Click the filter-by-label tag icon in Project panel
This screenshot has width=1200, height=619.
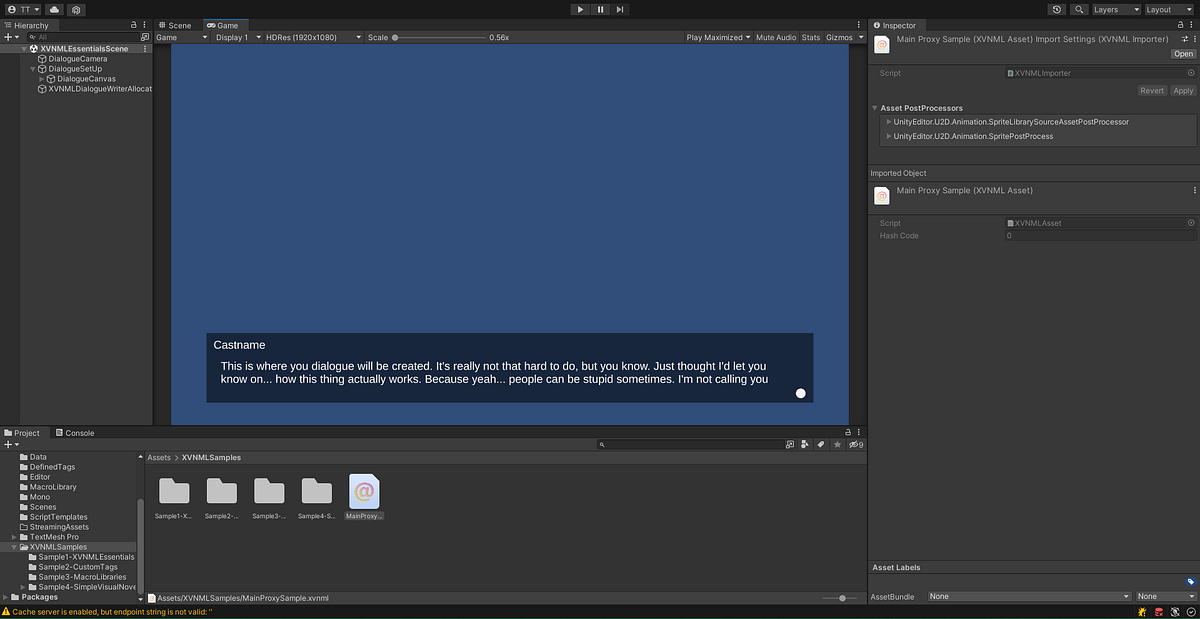pyautogui.click(x=822, y=444)
